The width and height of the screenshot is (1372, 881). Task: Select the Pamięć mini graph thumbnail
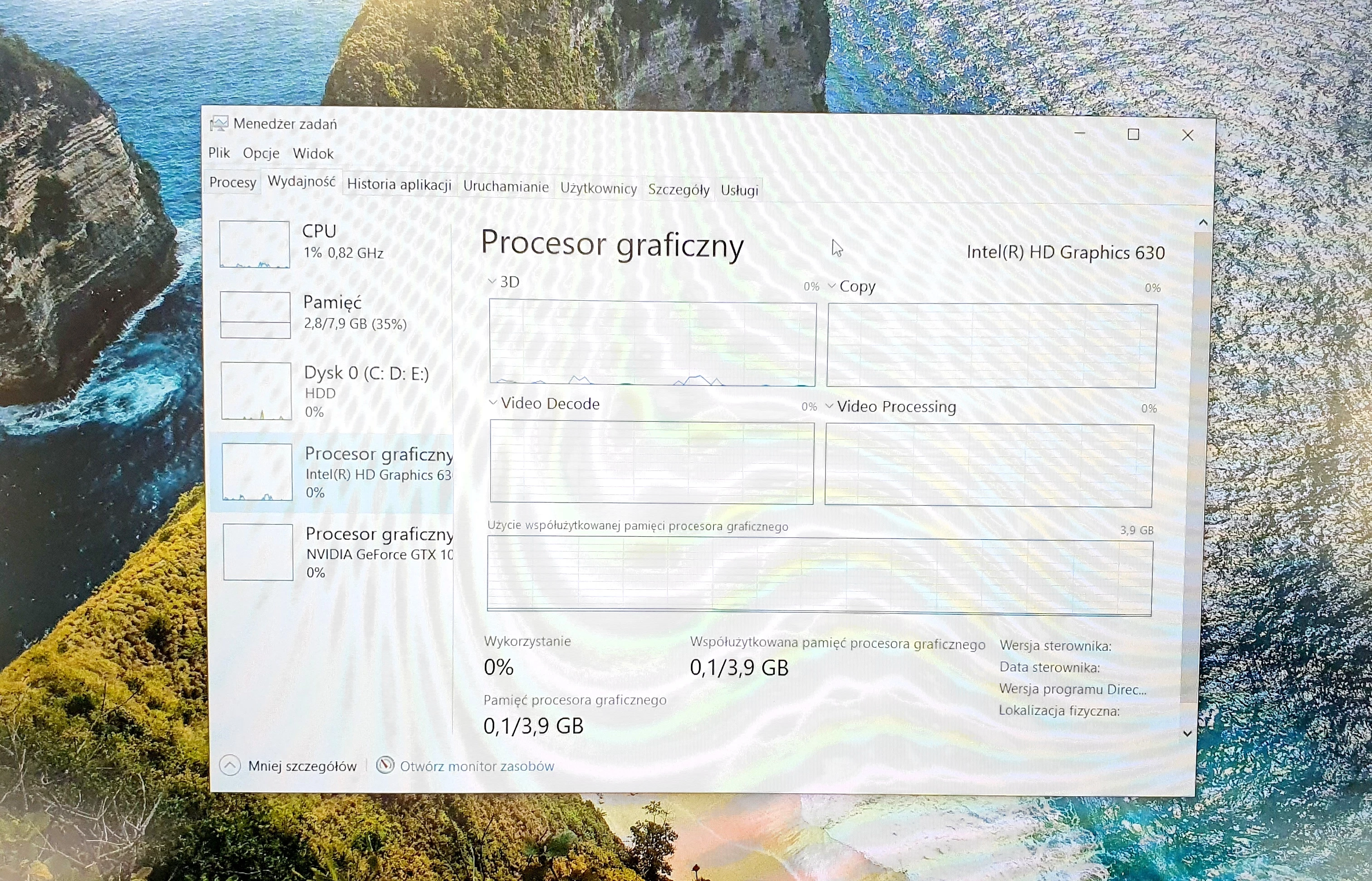pos(255,315)
